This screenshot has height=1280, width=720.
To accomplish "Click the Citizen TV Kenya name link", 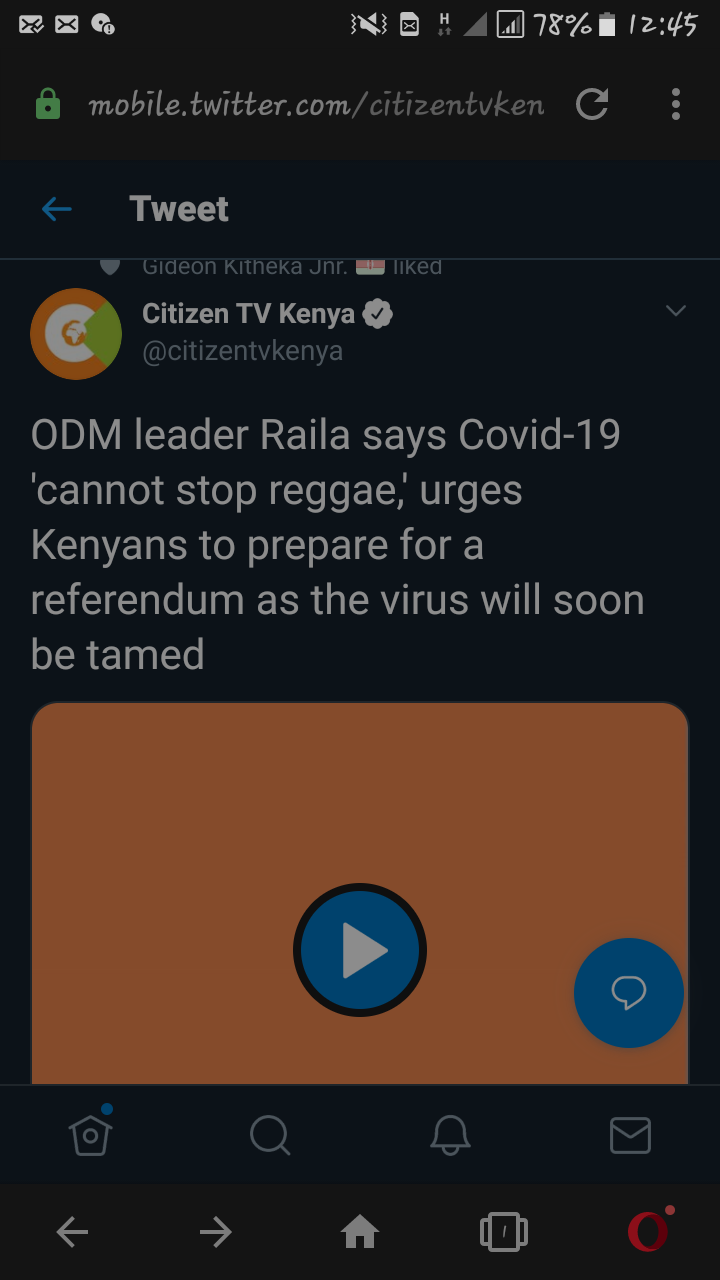I will coord(249,313).
